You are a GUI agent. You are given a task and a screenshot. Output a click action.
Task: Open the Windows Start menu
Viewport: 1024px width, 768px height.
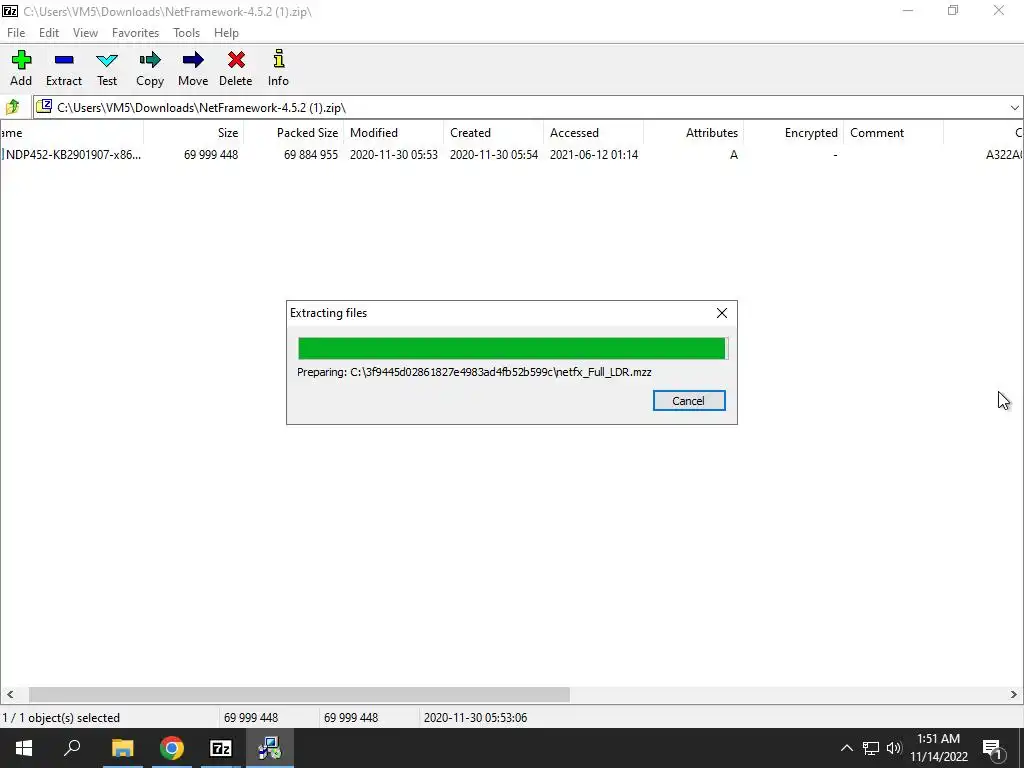pyautogui.click(x=24, y=748)
